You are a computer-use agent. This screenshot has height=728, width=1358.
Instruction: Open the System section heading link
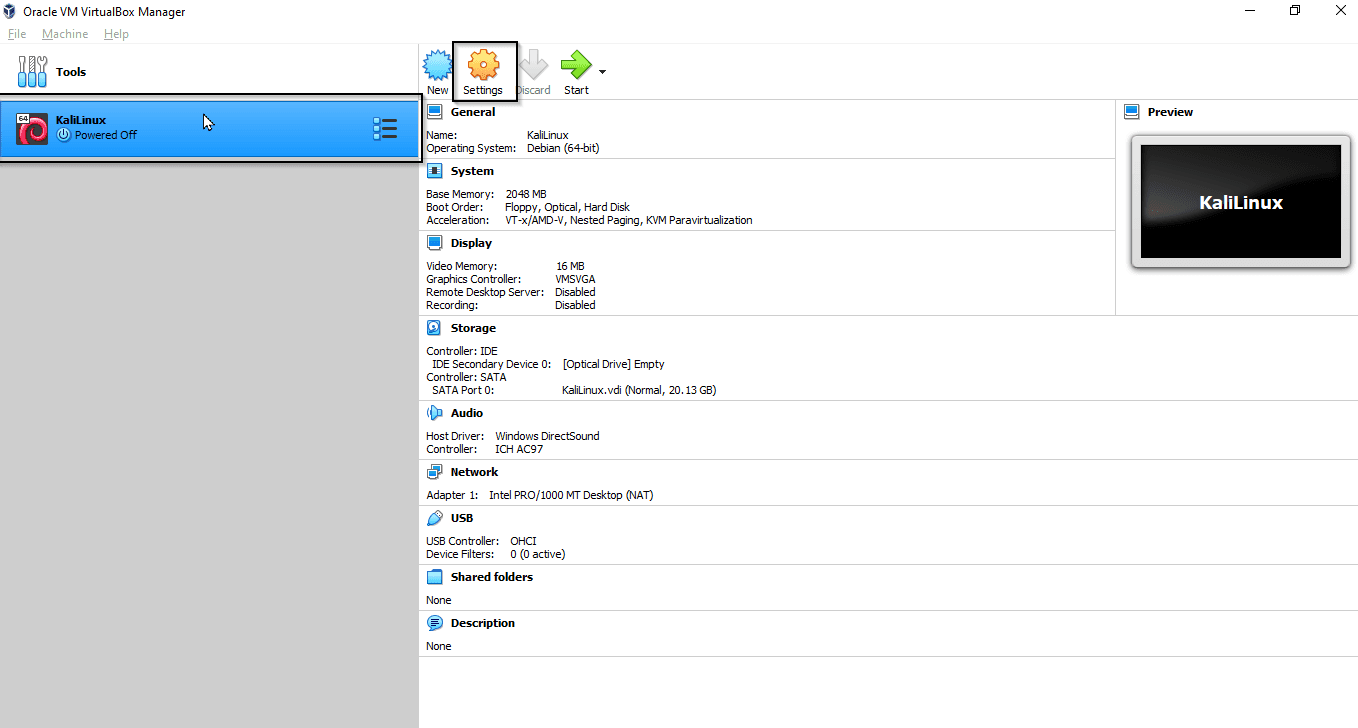pyautogui.click(x=472, y=171)
